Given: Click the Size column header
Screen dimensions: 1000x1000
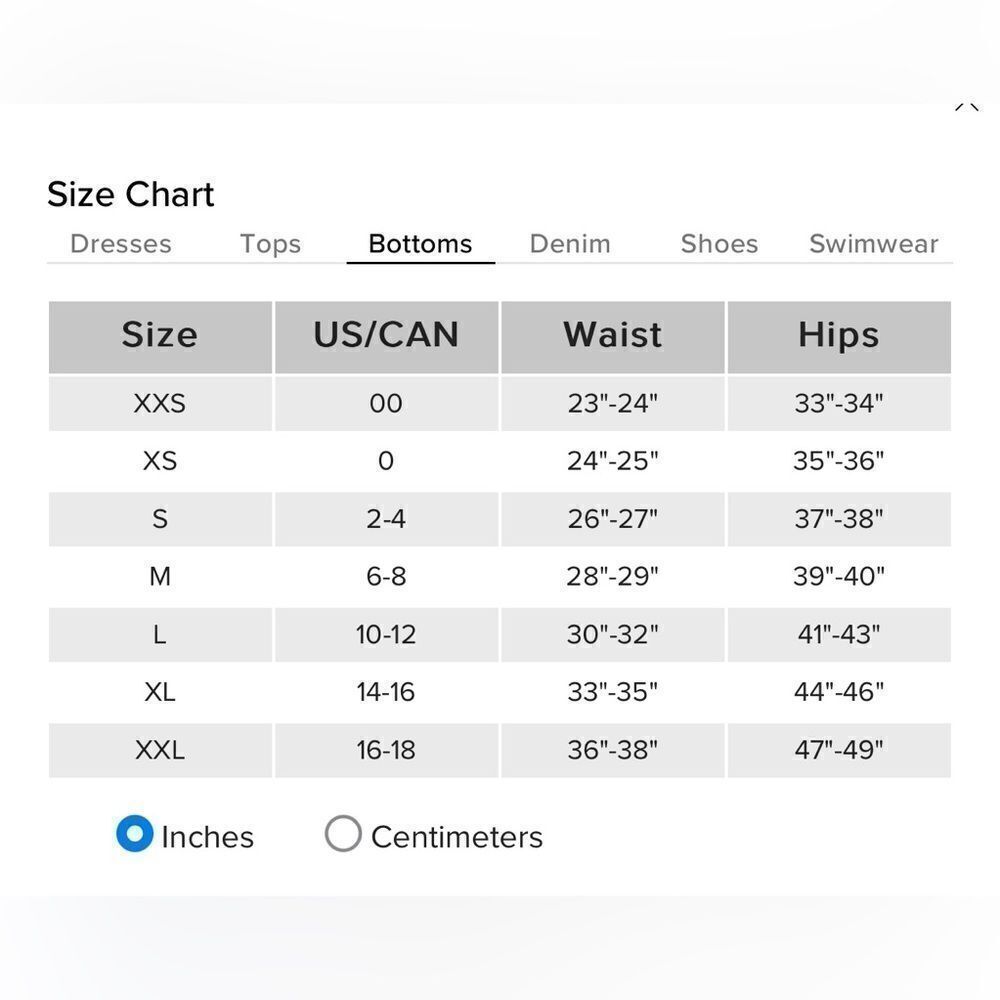Looking at the screenshot, I should [160, 337].
